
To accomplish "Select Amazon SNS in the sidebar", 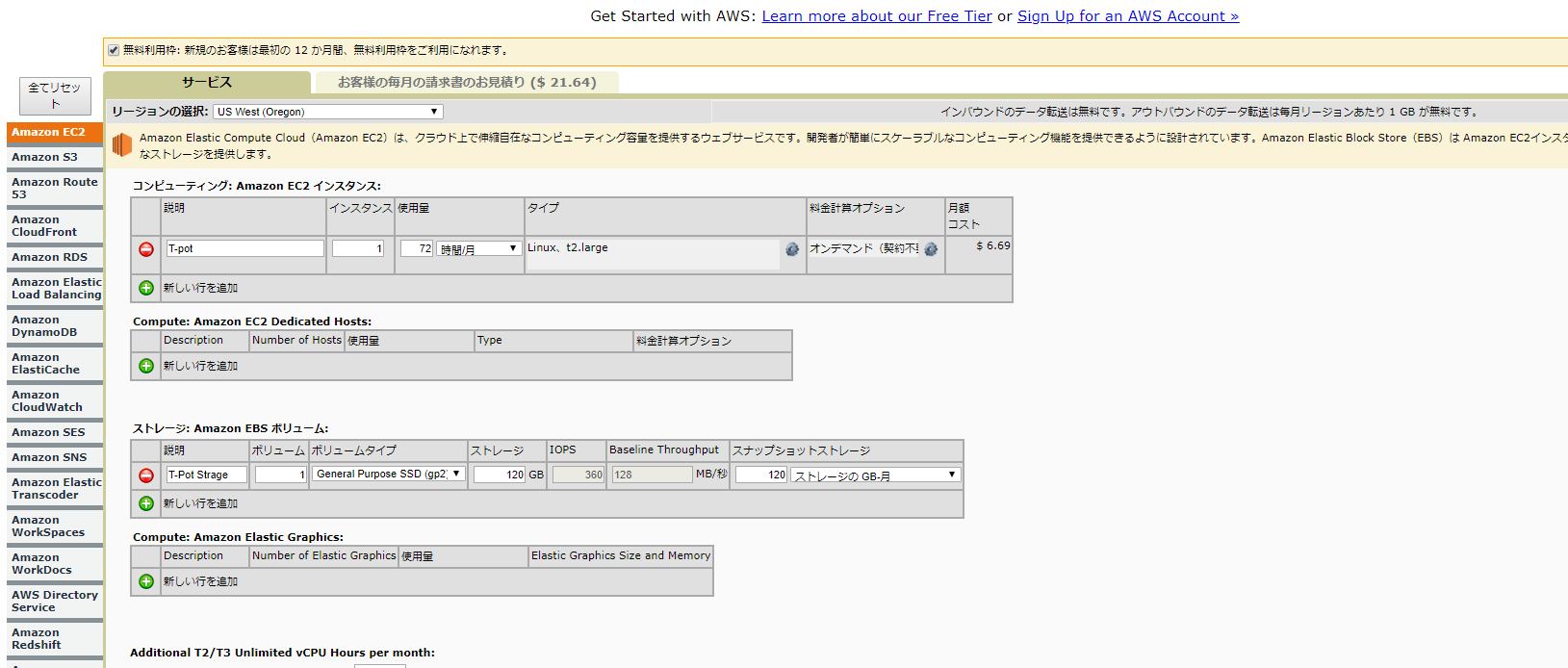I will pyautogui.click(x=55, y=458).
